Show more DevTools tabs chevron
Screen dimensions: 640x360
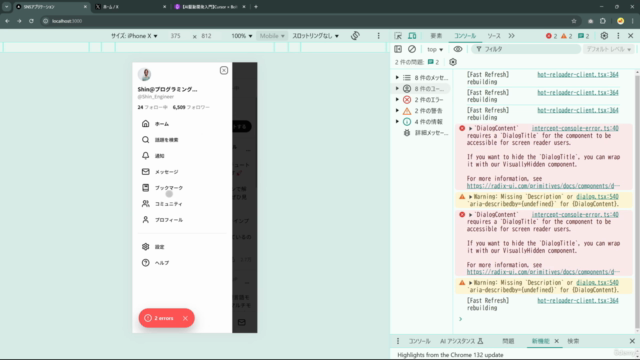(511, 36)
